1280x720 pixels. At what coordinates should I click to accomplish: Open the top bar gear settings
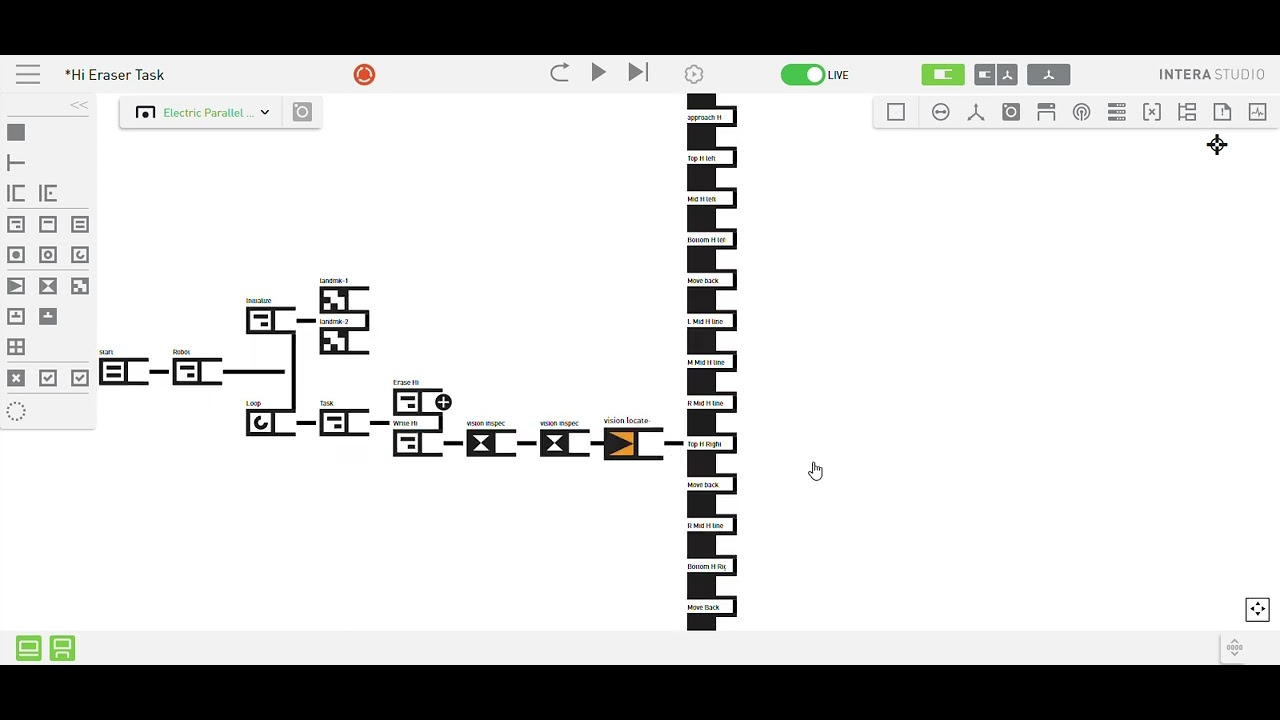[694, 74]
